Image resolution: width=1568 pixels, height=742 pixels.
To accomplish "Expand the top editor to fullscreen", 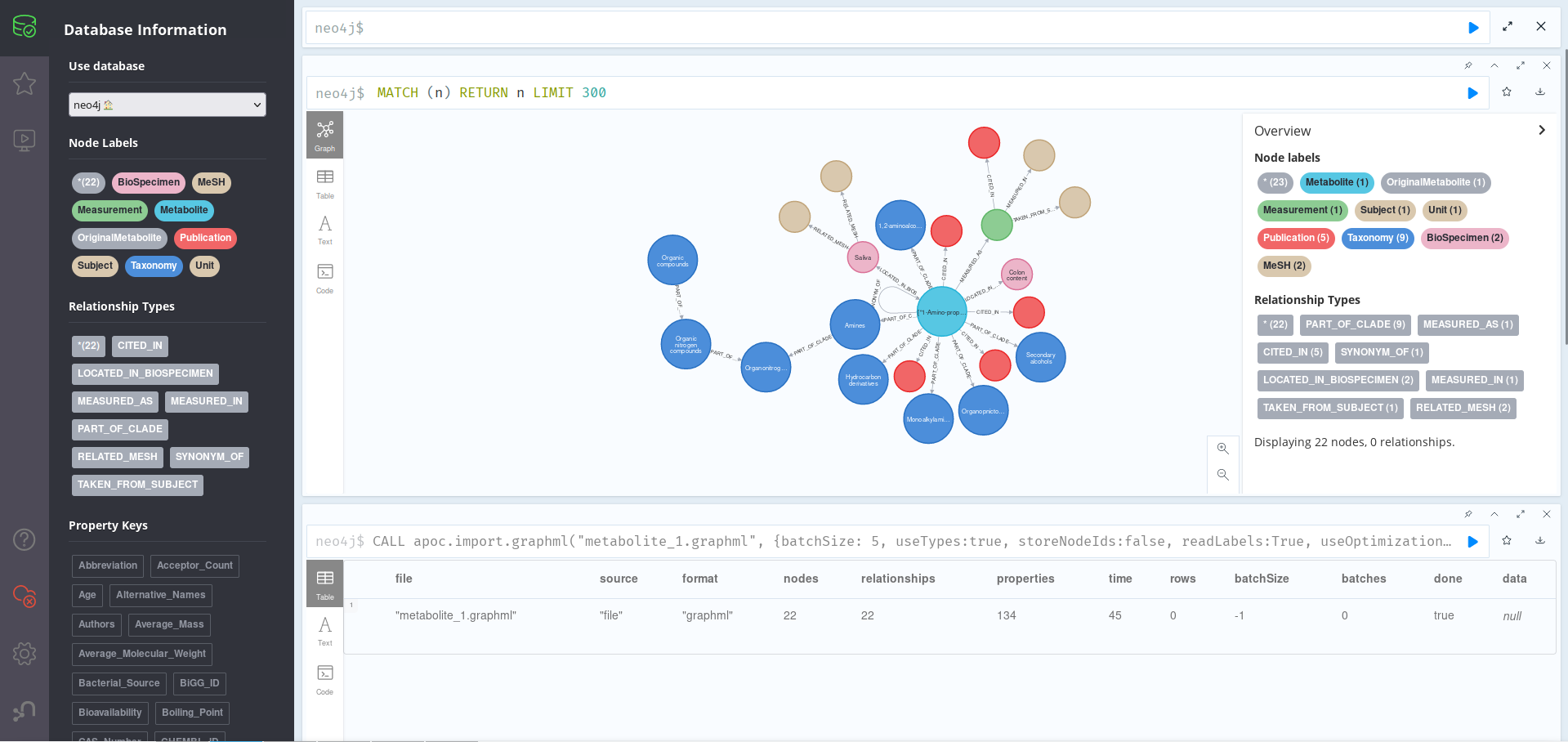I will (x=1508, y=27).
